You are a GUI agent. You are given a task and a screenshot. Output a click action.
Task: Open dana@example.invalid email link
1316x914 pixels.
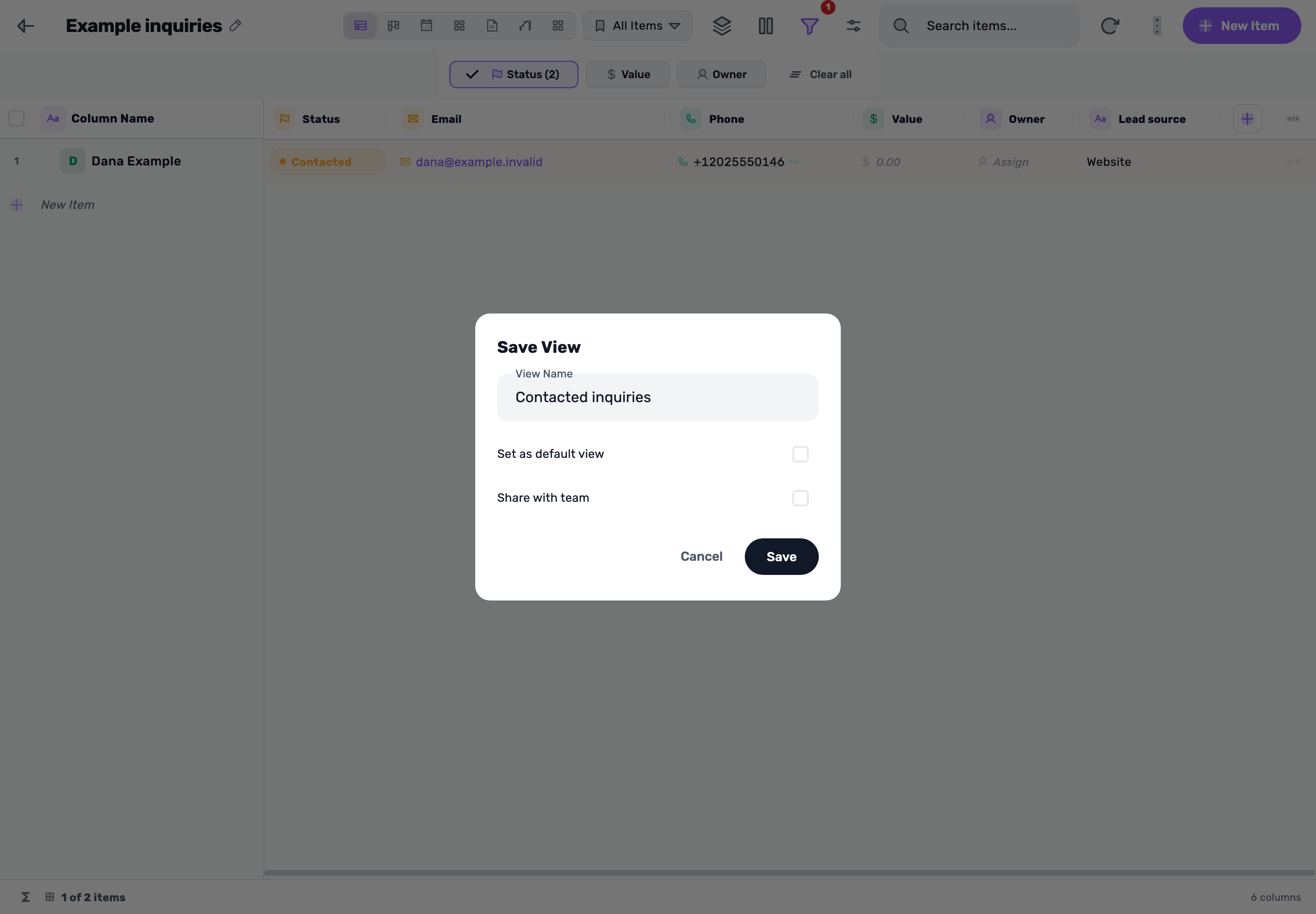pyautogui.click(x=479, y=162)
